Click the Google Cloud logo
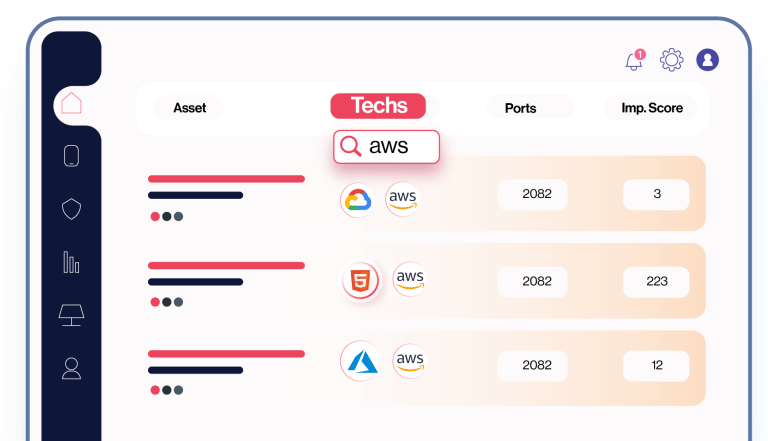Image resolution: width=768 pixels, height=441 pixels. [357, 200]
